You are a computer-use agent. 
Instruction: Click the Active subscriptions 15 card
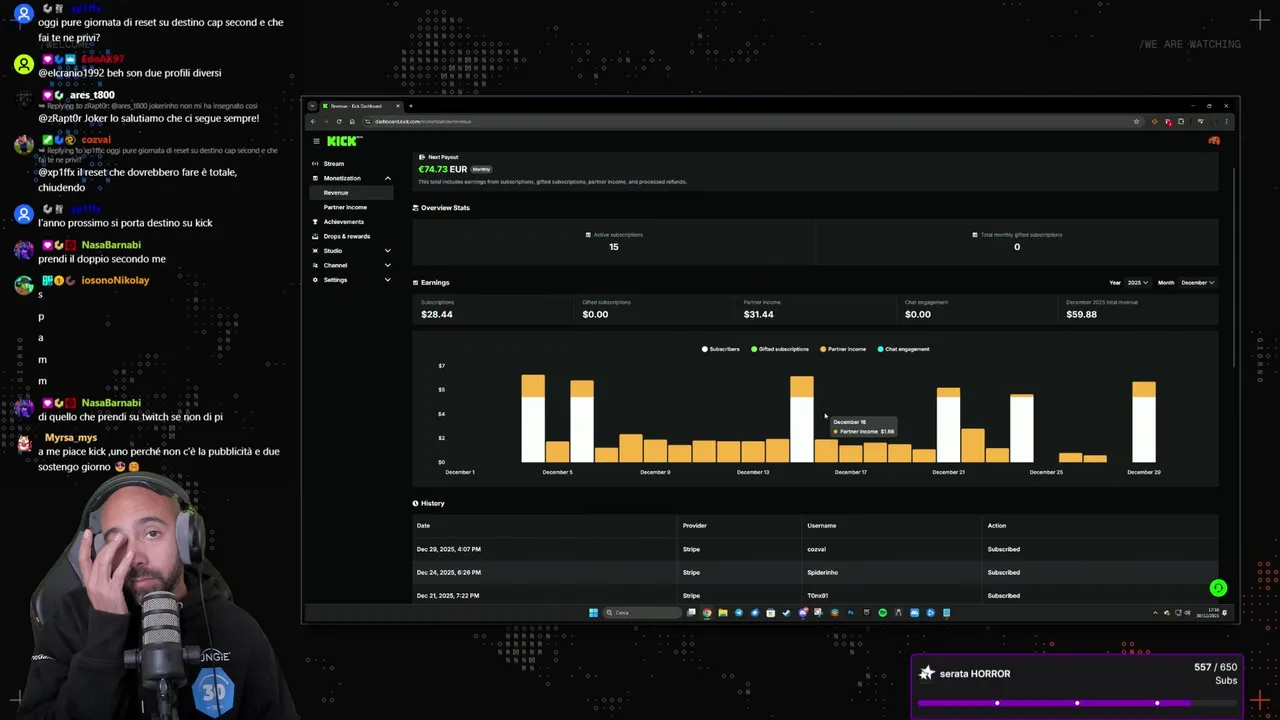tap(614, 241)
